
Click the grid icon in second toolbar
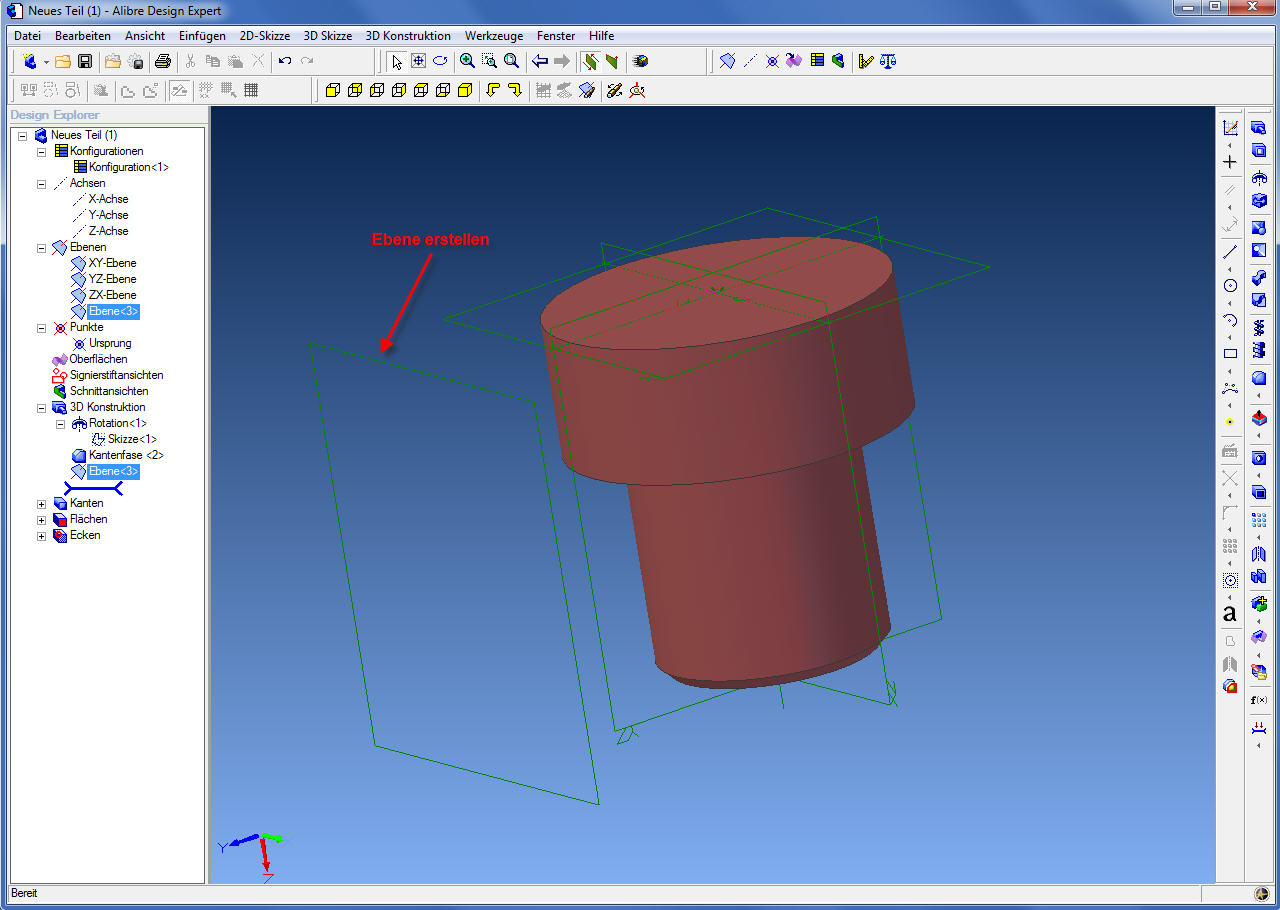click(251, 90)
